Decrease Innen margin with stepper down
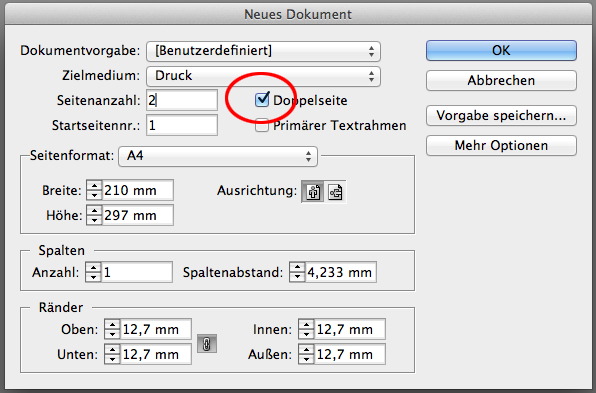 point(306,334)
